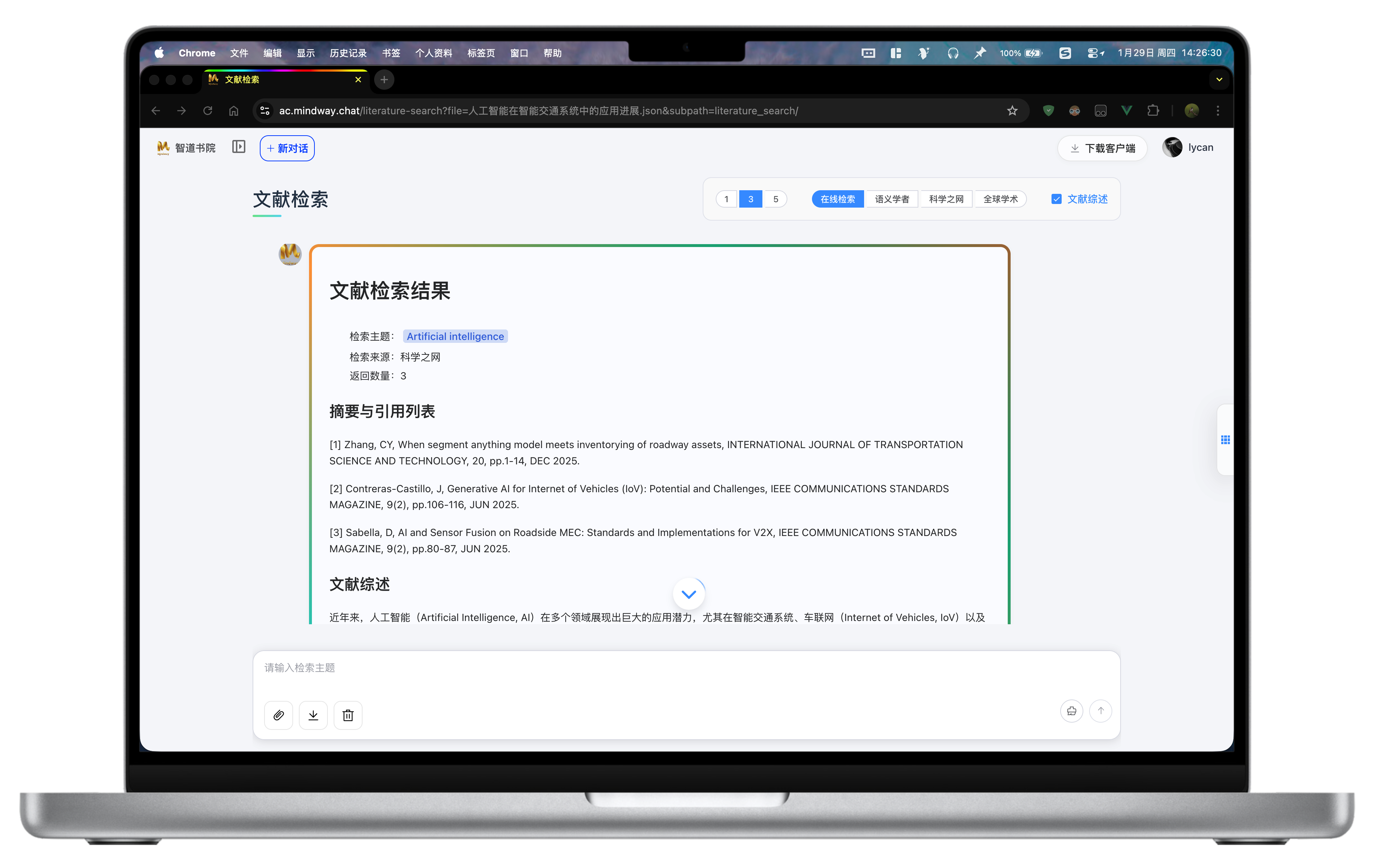Click scroll-down chevron circle button
Viewport: 1375px width, 868px height.
tap(689, 594)
